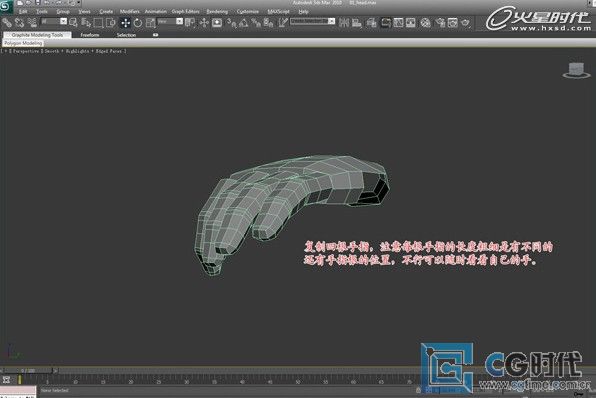Open the Customize menu
This screenshot has height=398, width=596.
click(x=247, y=11)
